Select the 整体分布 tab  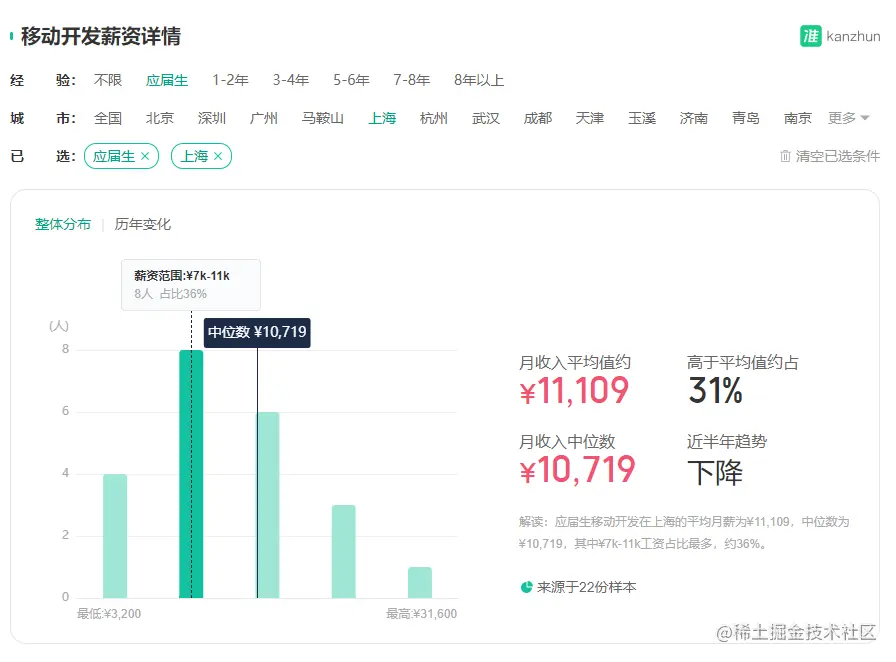click(62, 224)
